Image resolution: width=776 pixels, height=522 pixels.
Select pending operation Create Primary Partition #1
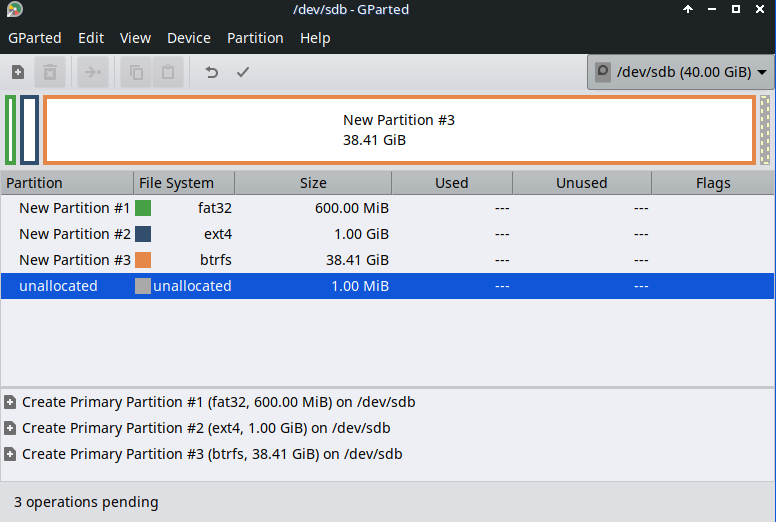tap(219, 402)
